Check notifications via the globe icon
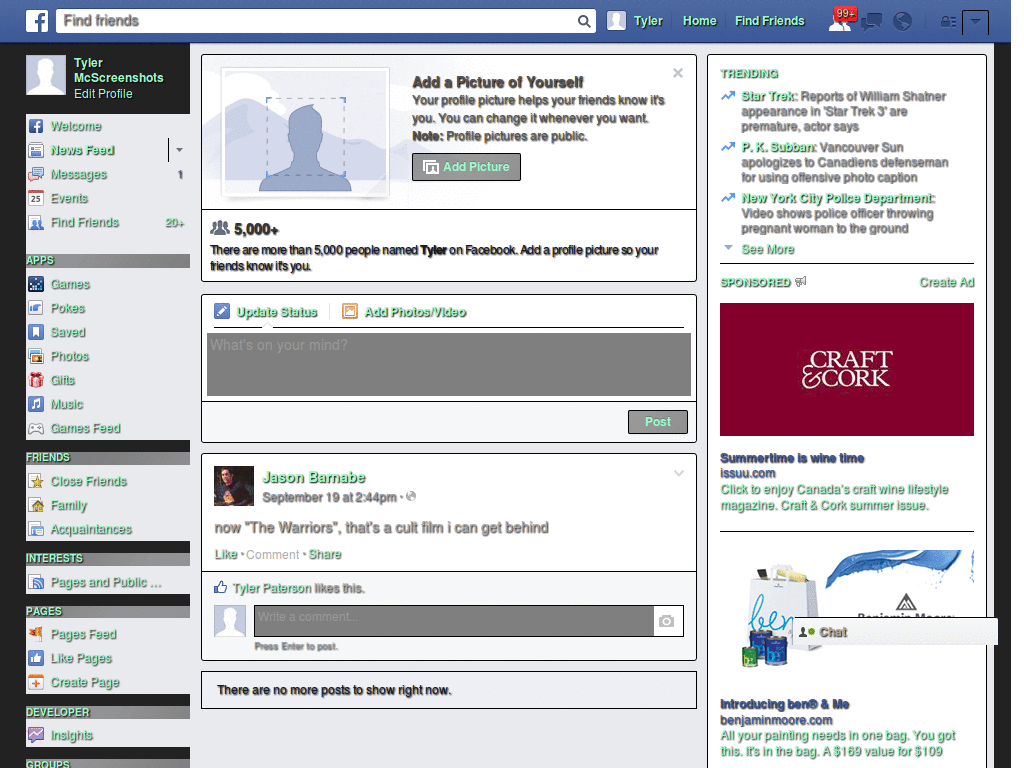 coord(902,21)
